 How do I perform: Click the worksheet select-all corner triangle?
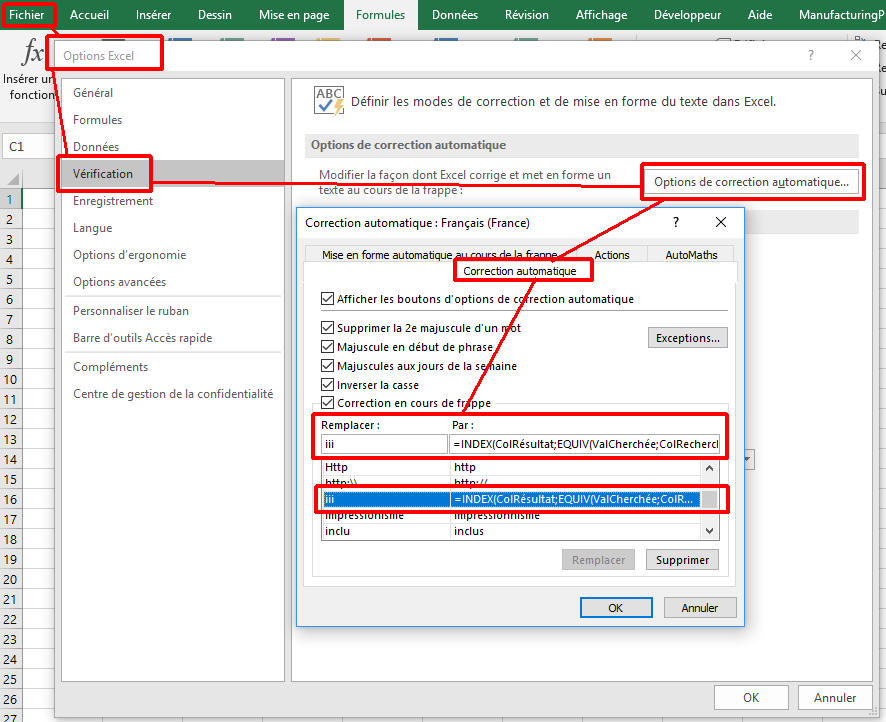pyautogui.click(x=12, y=179)
